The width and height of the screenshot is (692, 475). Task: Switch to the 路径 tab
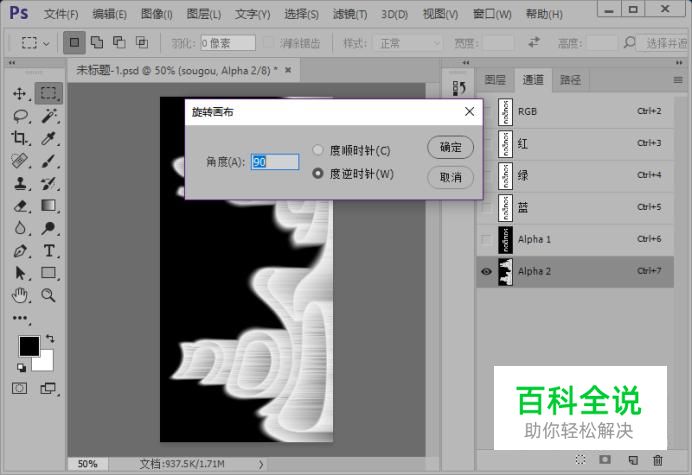(x=571, y=80)
